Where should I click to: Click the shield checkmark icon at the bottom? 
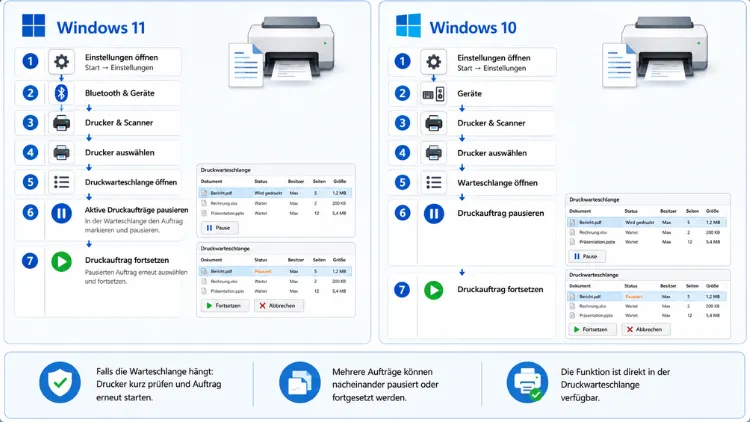pyautogui.click(x=60, y=382)
